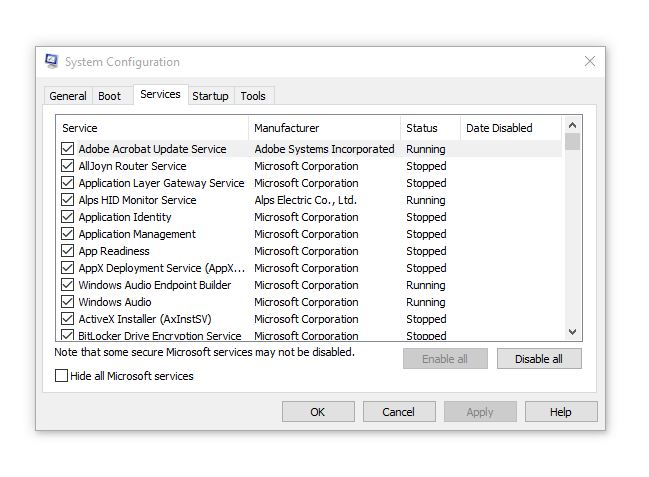Open Help for System Configuration

(560, 412)
